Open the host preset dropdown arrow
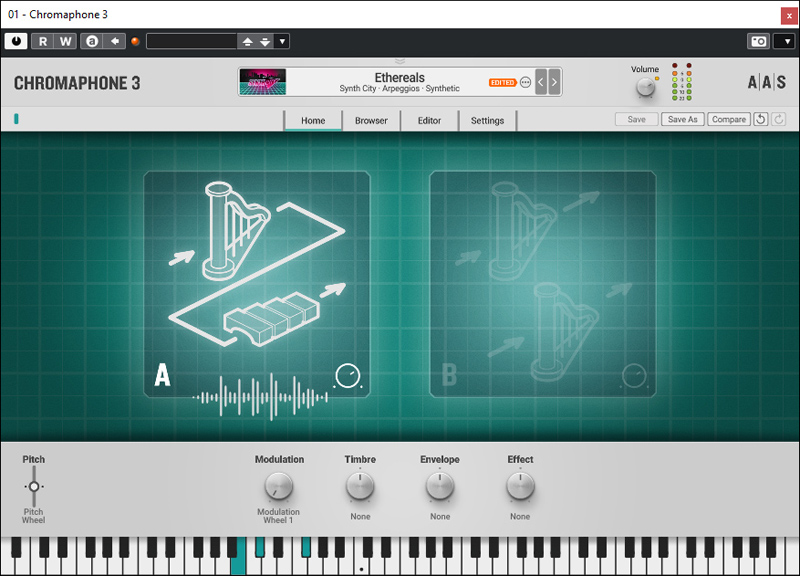800x576 pixels. (282, 41)
